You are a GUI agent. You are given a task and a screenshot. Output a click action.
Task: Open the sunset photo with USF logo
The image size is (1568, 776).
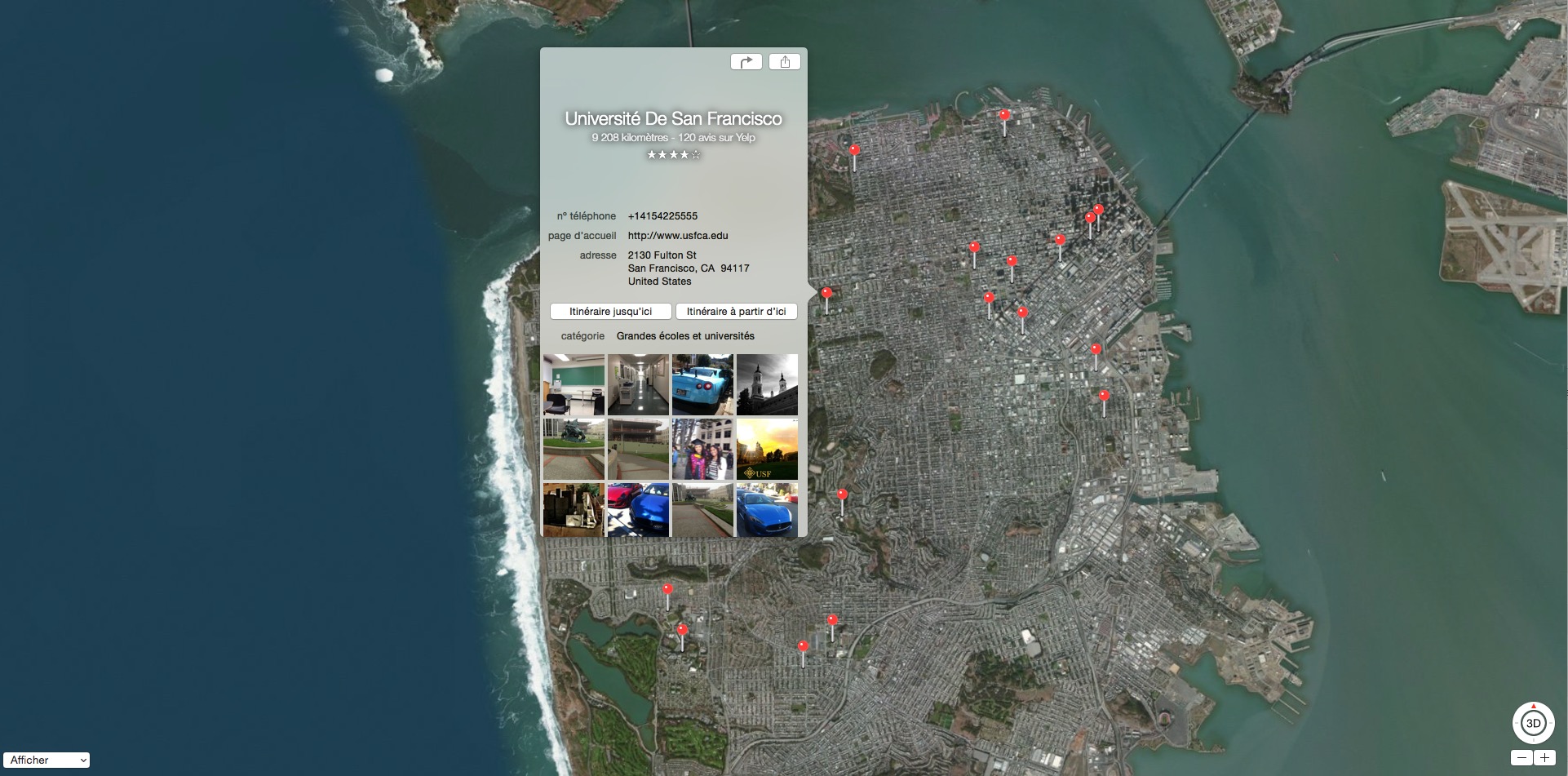(x=767, y=450)
